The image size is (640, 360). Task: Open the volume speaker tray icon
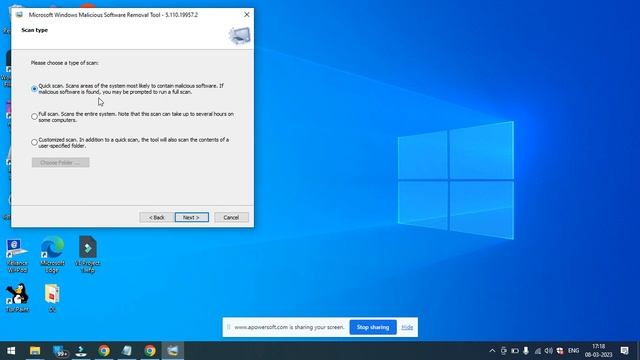pos(549,351)
